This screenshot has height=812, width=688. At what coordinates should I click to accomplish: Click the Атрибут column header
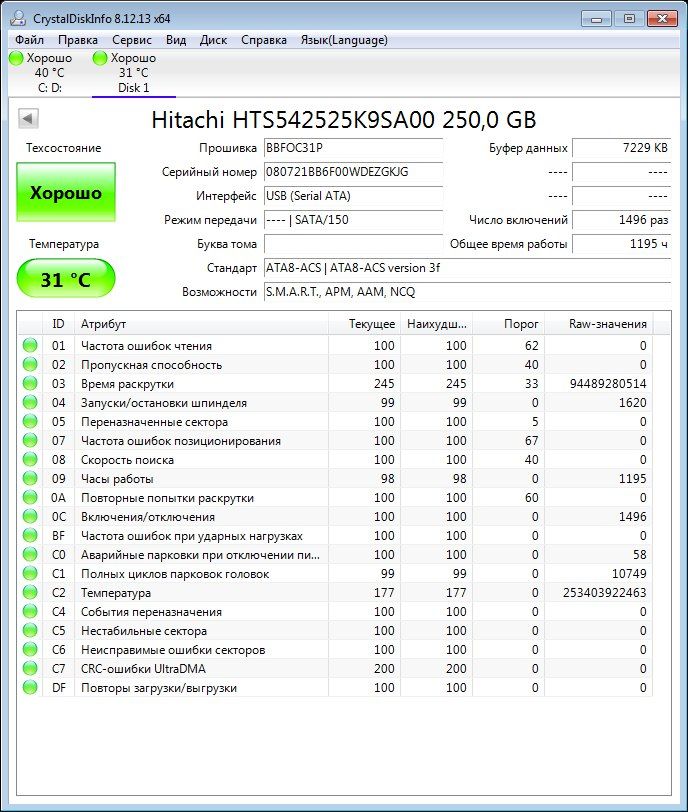(201, 324)
